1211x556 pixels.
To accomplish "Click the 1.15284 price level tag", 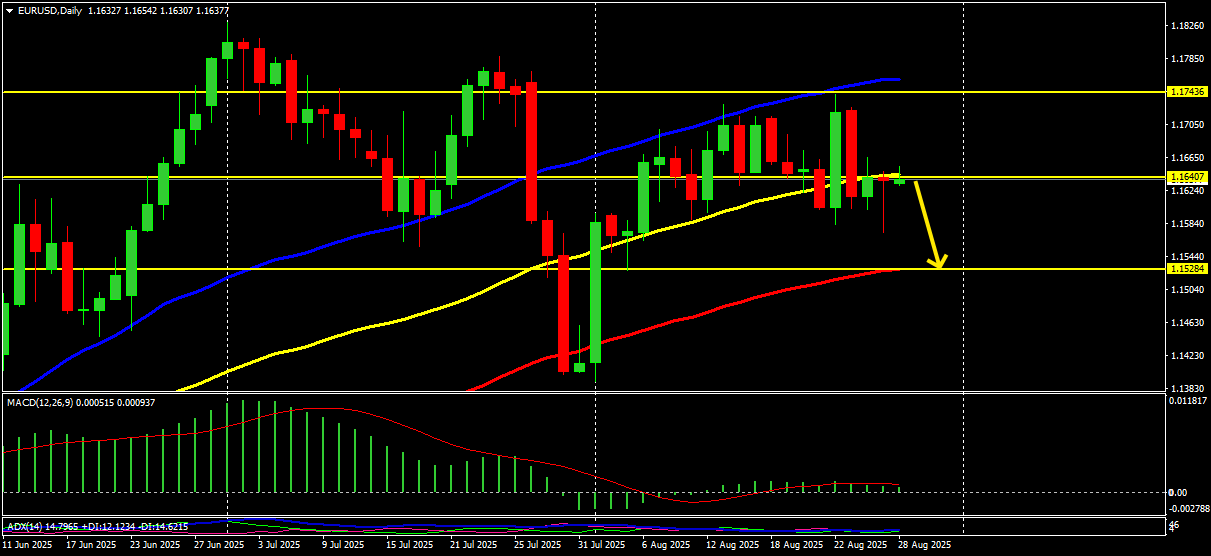I will click(x=1188, y=269).
